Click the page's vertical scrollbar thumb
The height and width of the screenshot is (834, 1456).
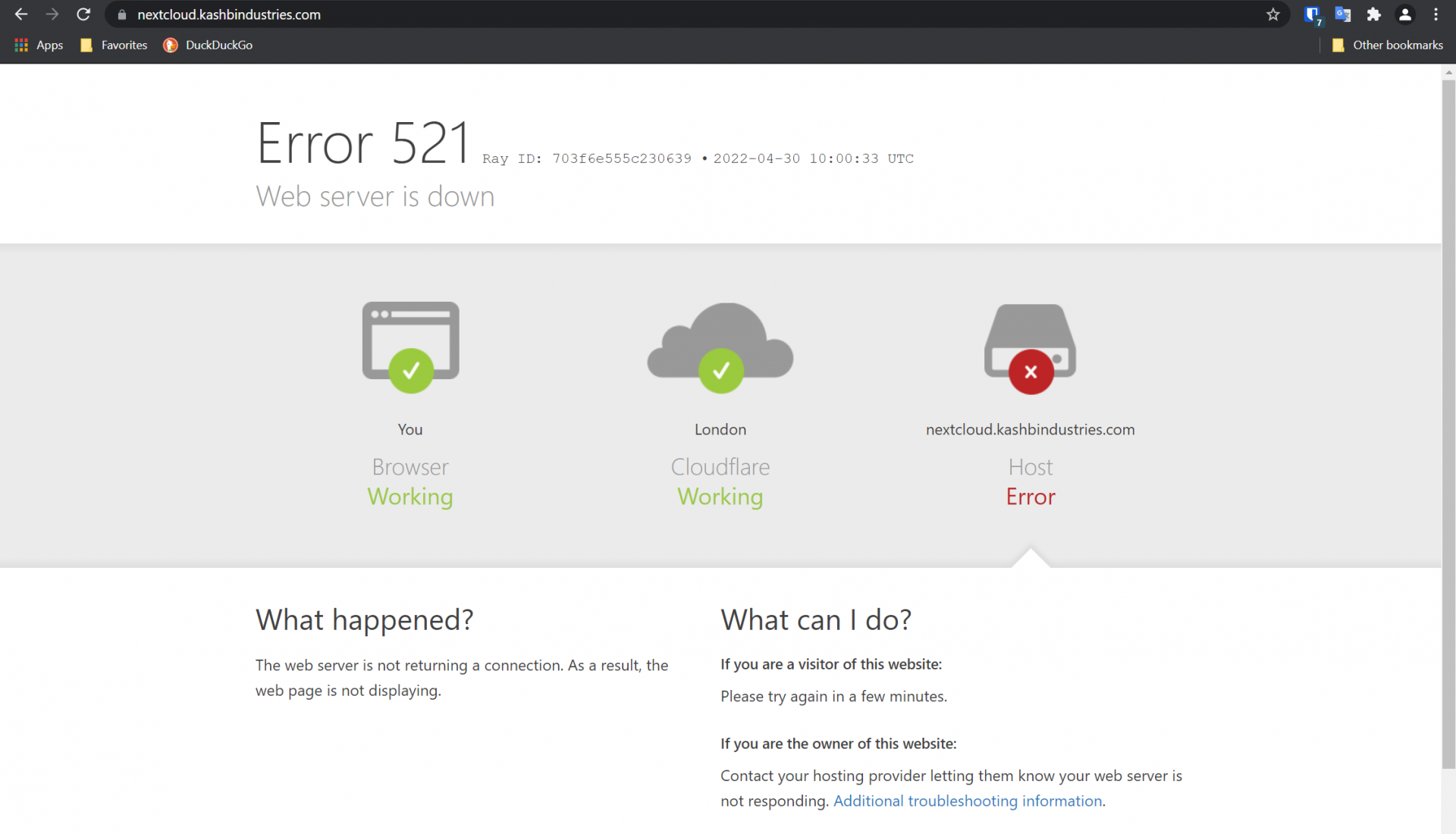coord(1448,425)
